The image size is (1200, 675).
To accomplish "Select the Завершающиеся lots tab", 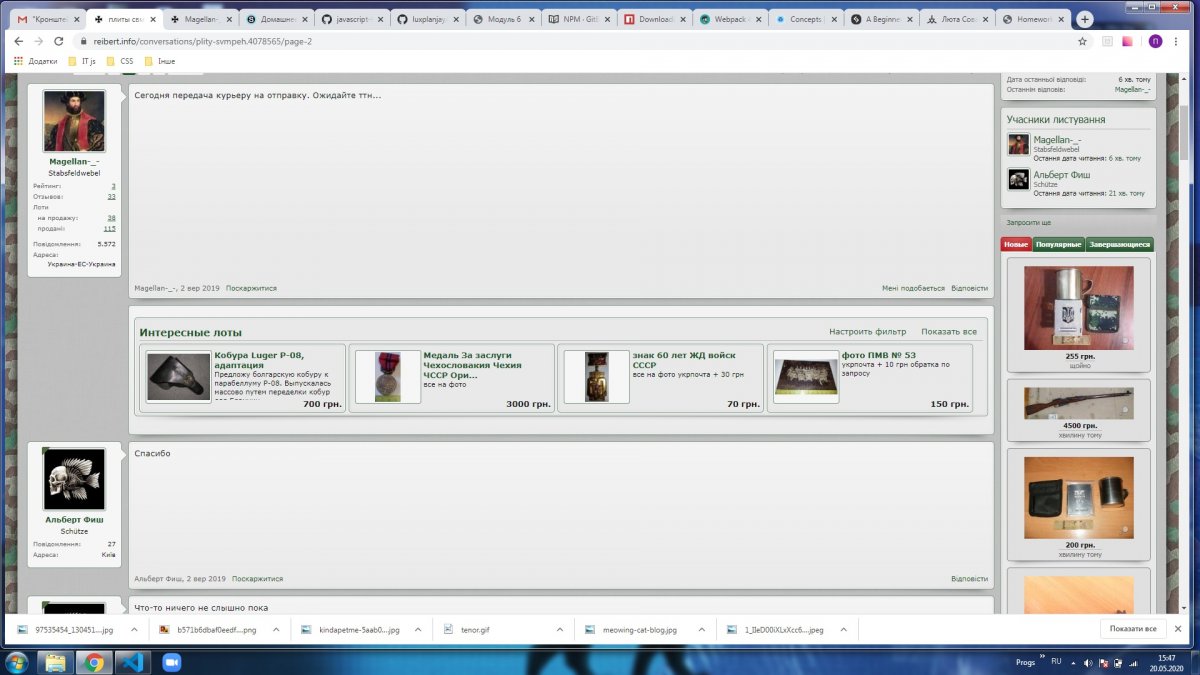I will 1119,245.
